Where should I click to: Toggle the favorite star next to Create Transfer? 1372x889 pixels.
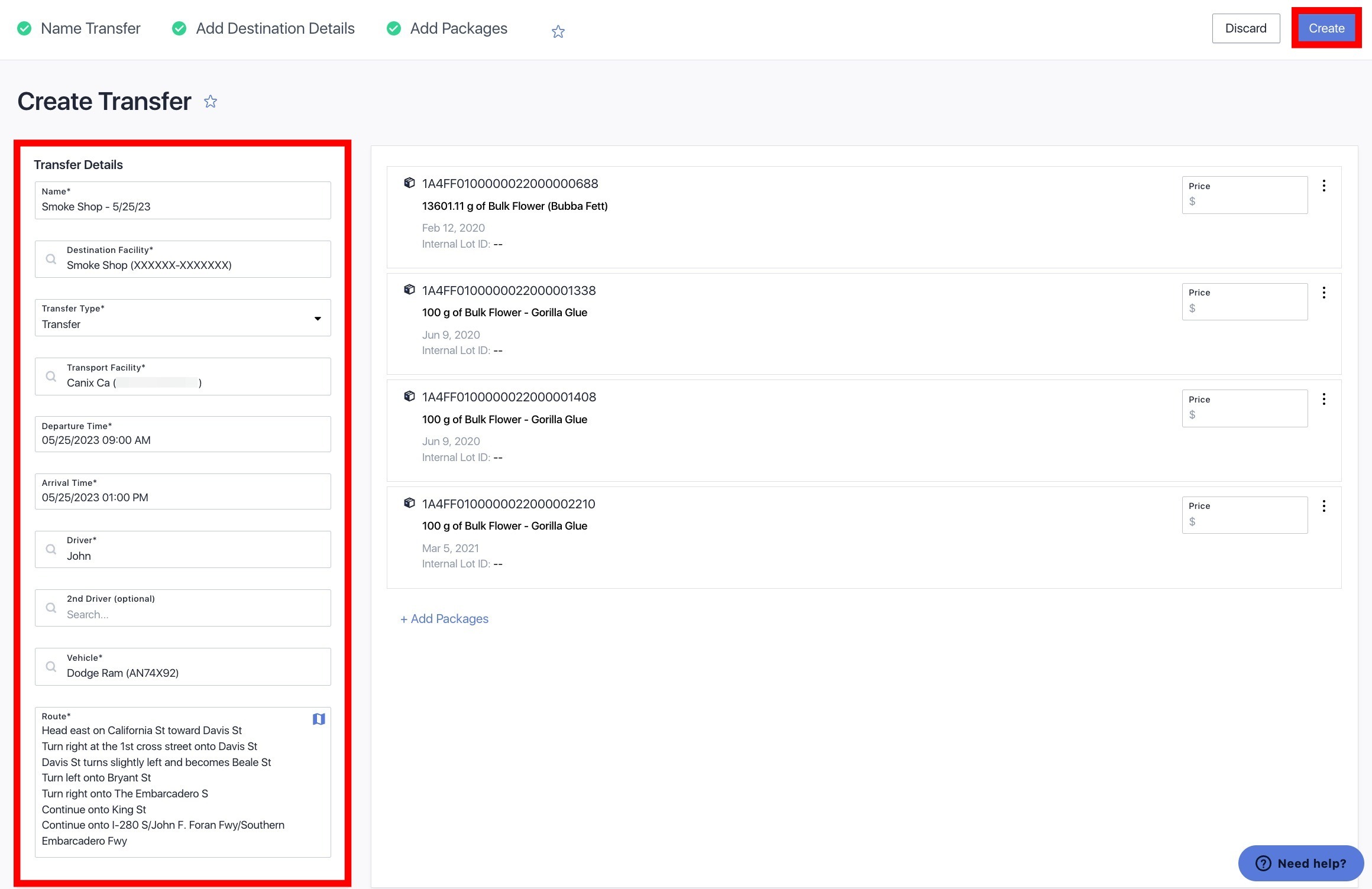click(x=210, y=101)
